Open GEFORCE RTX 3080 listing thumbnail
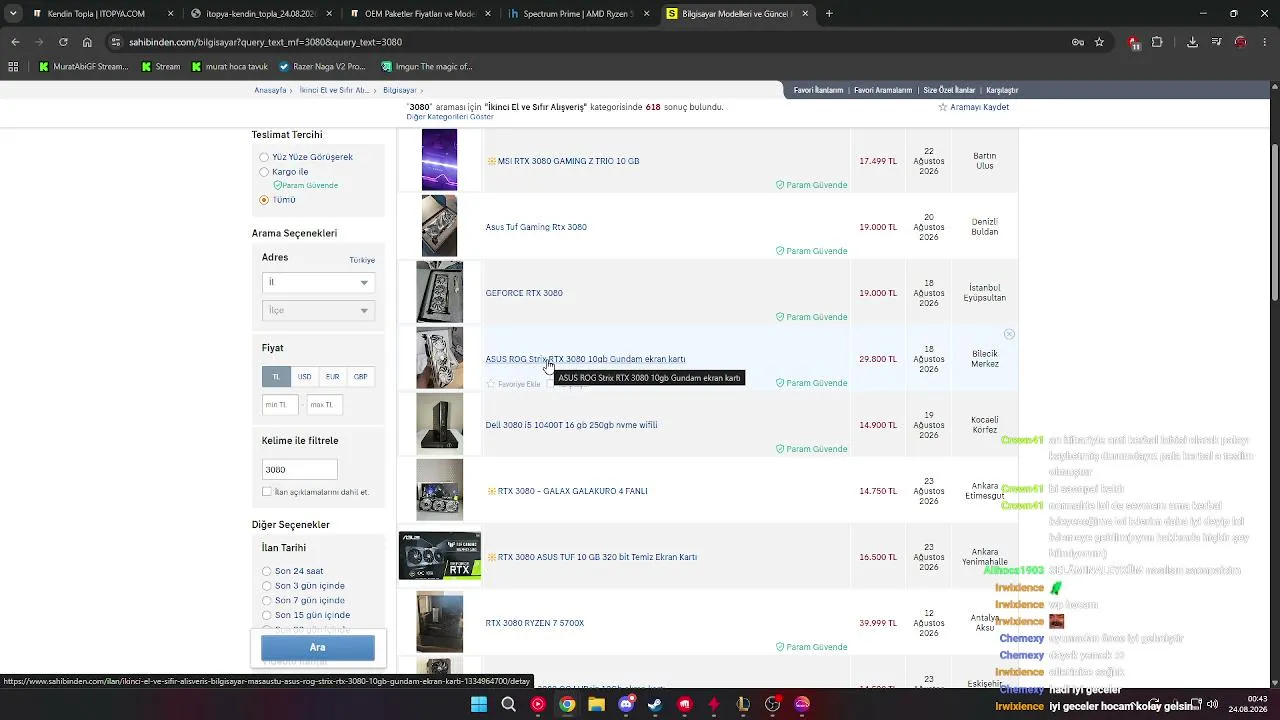 click(439, 292)
